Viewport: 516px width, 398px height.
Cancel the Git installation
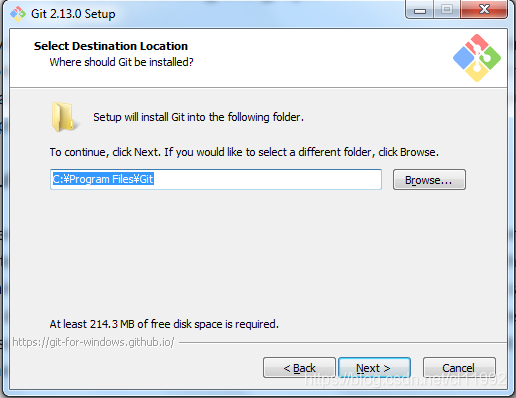click(459, 368)
